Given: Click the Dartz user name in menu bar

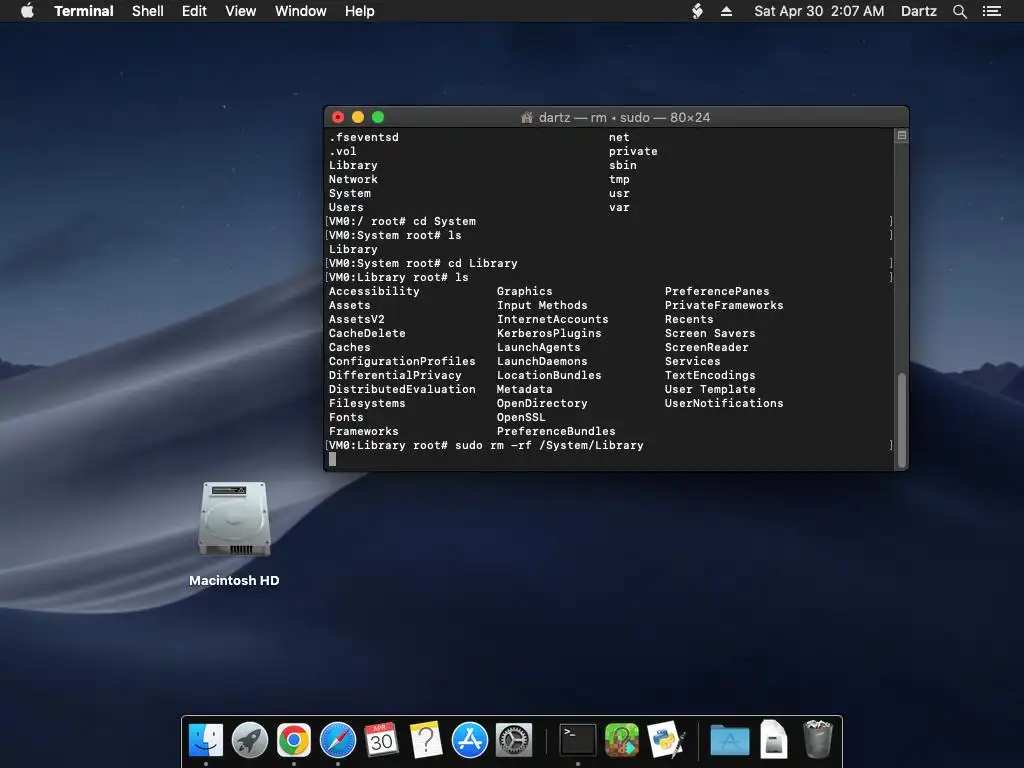Looking at the screenshot, I should coord(919,11).
